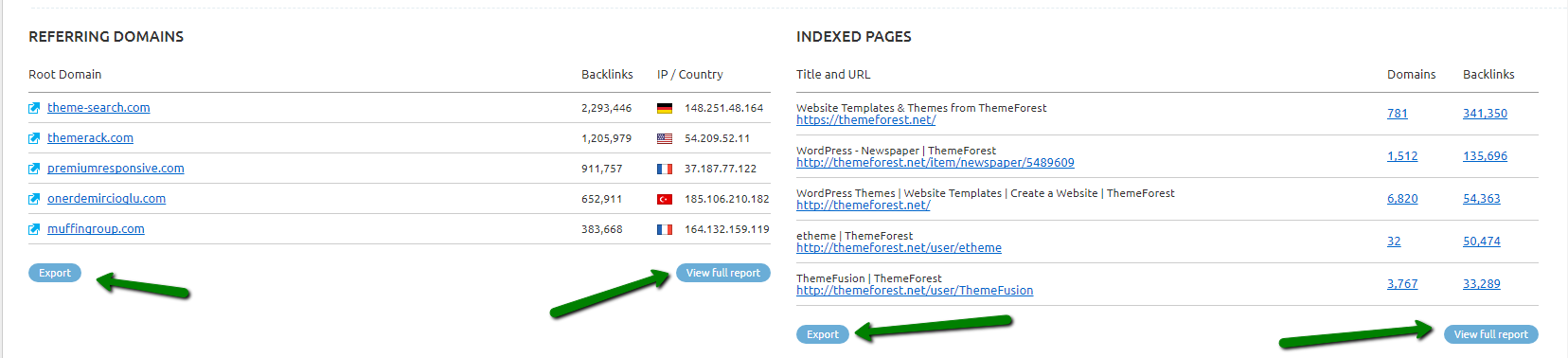Click the 6,820 domains count
This screenshot has width=1568, height=358.
[1402, 199]
